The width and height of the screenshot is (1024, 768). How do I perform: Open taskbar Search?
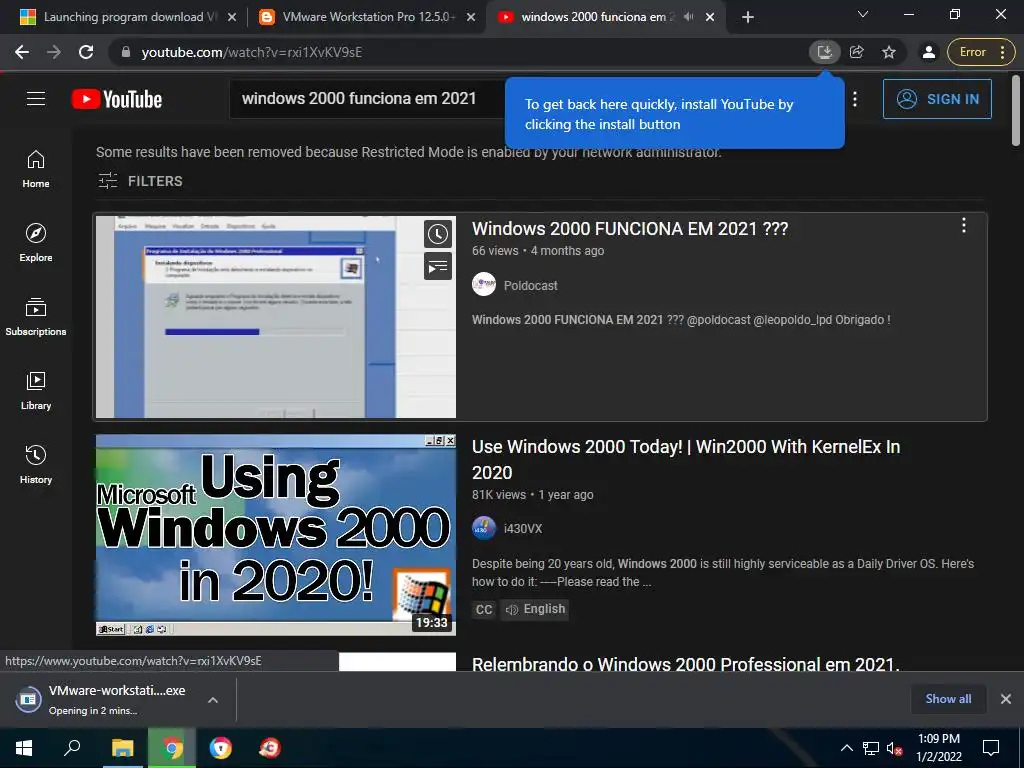point(72,748)
